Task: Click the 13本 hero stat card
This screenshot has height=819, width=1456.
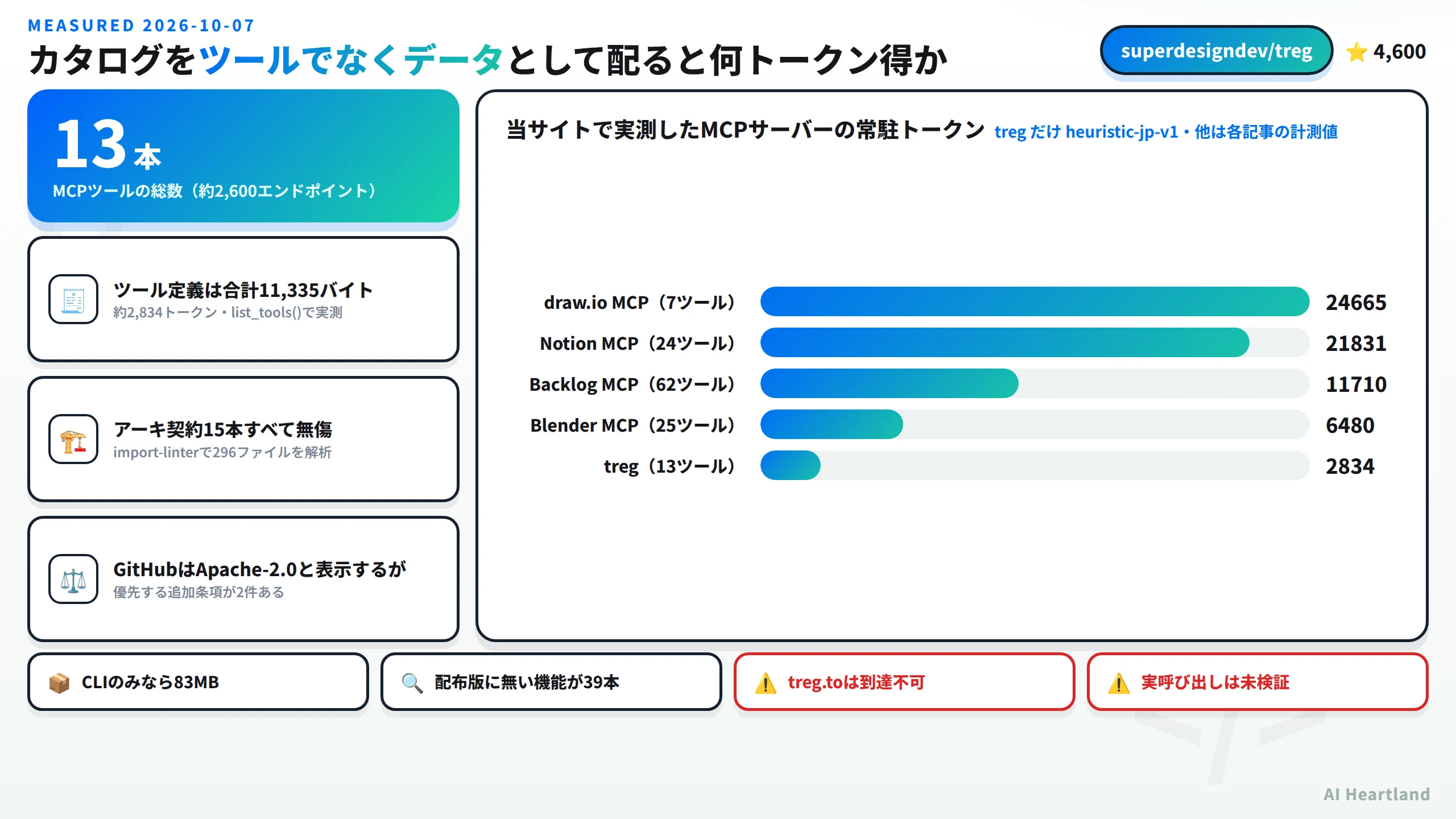Action: pyautogui.click(x=243, y=156)
